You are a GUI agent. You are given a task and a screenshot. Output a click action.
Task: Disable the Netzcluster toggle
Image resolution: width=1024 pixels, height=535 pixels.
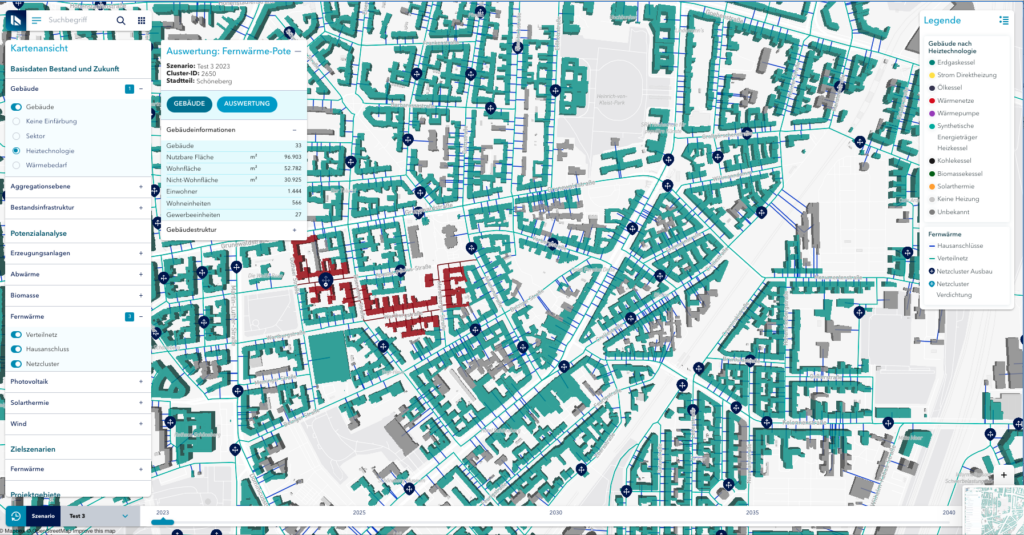coord(17,363)
